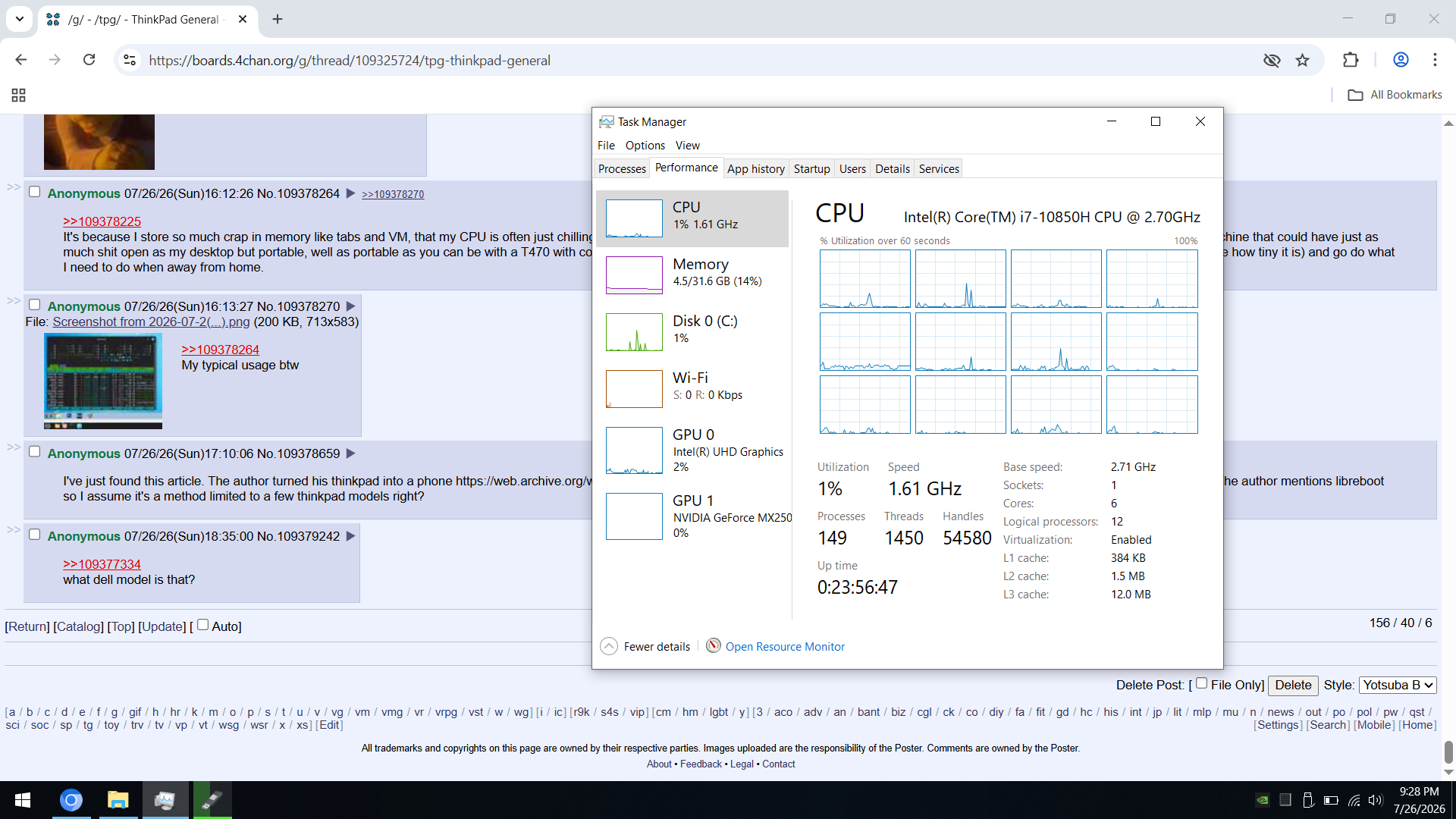
Task: Switch to the Users tab
Action: [x=852, y=168]
